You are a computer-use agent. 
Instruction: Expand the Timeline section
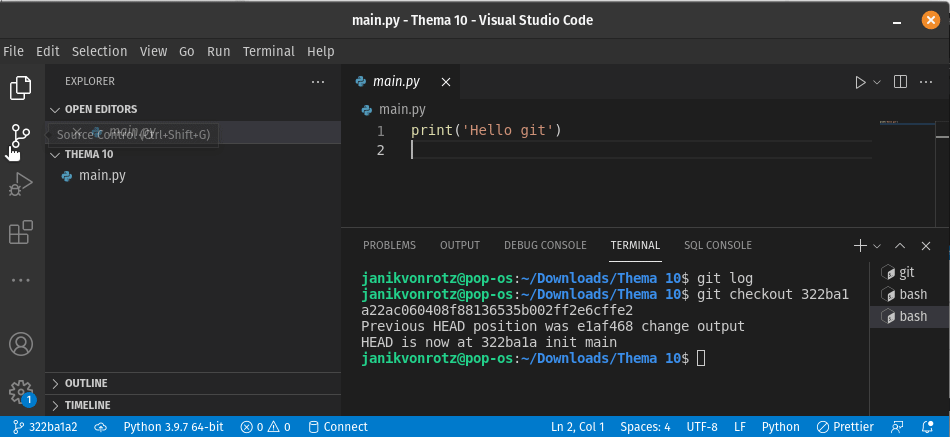(193, 405)
